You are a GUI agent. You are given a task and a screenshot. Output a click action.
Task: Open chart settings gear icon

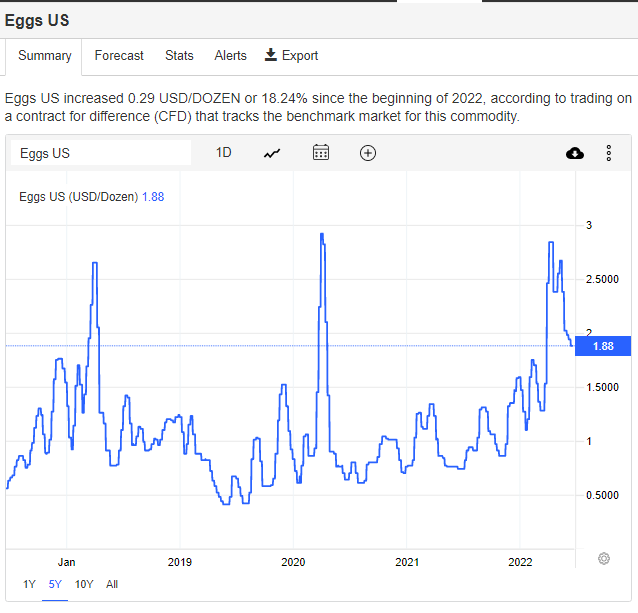click(604, 558)
